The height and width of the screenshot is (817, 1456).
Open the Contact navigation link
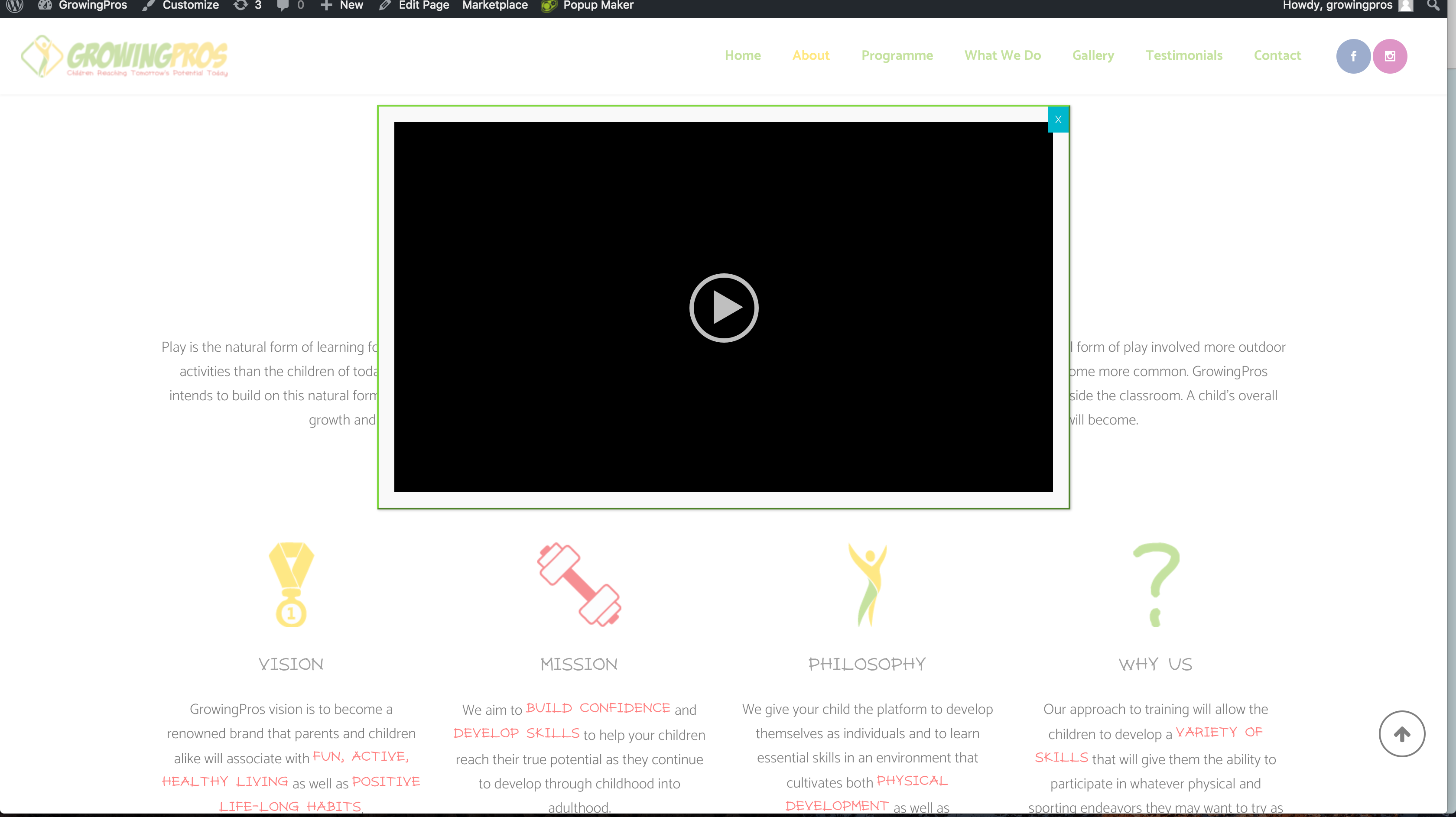[1277, 55]
